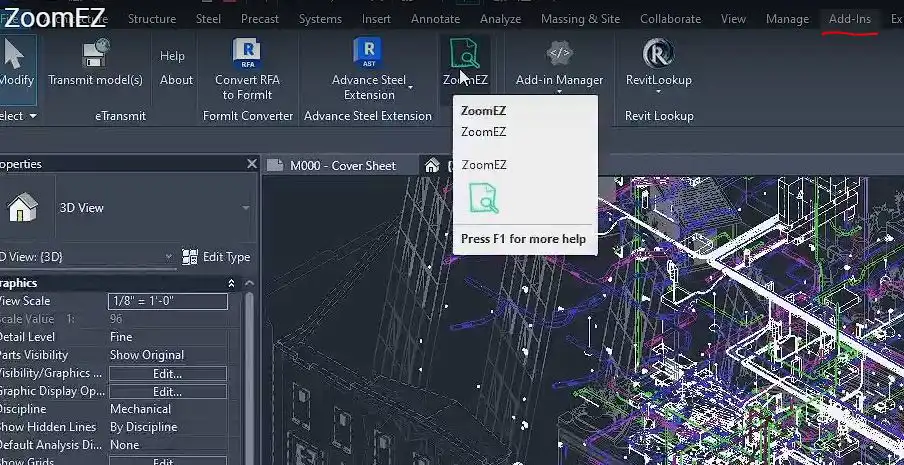Open Advance Steel Extension tool
This screenshot has height=465, width=904.
coord(369,69)
